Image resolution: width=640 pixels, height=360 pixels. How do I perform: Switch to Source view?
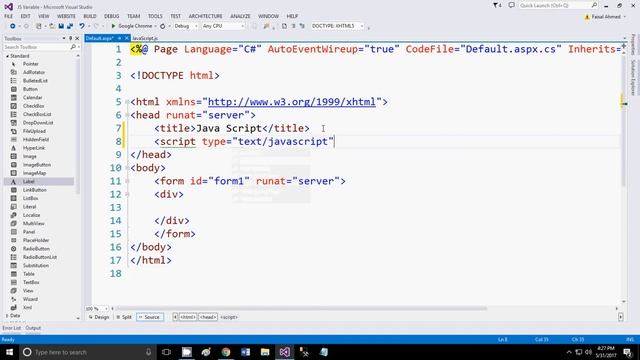[x=150, y=317]
